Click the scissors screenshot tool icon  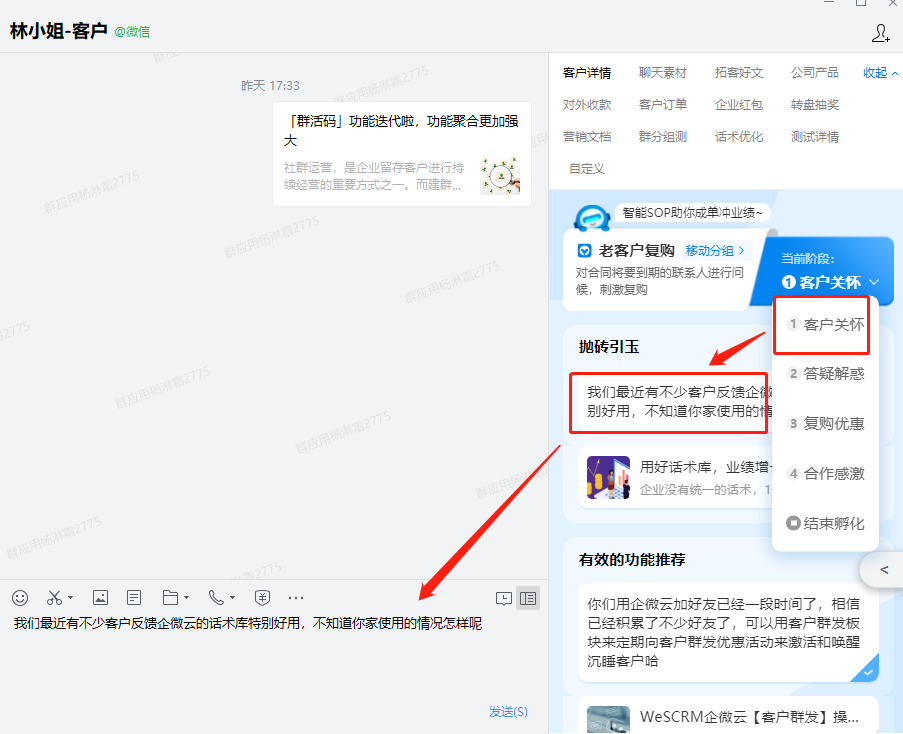click(x=54, y=598)
